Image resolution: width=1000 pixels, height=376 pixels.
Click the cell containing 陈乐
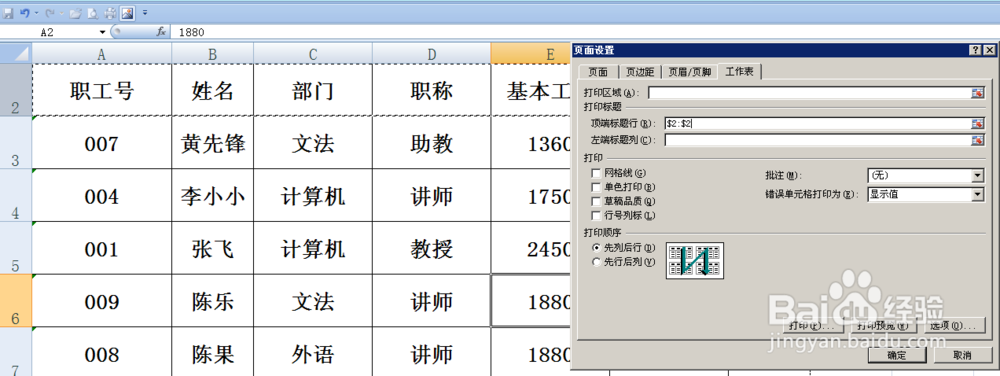coord(212,301)
